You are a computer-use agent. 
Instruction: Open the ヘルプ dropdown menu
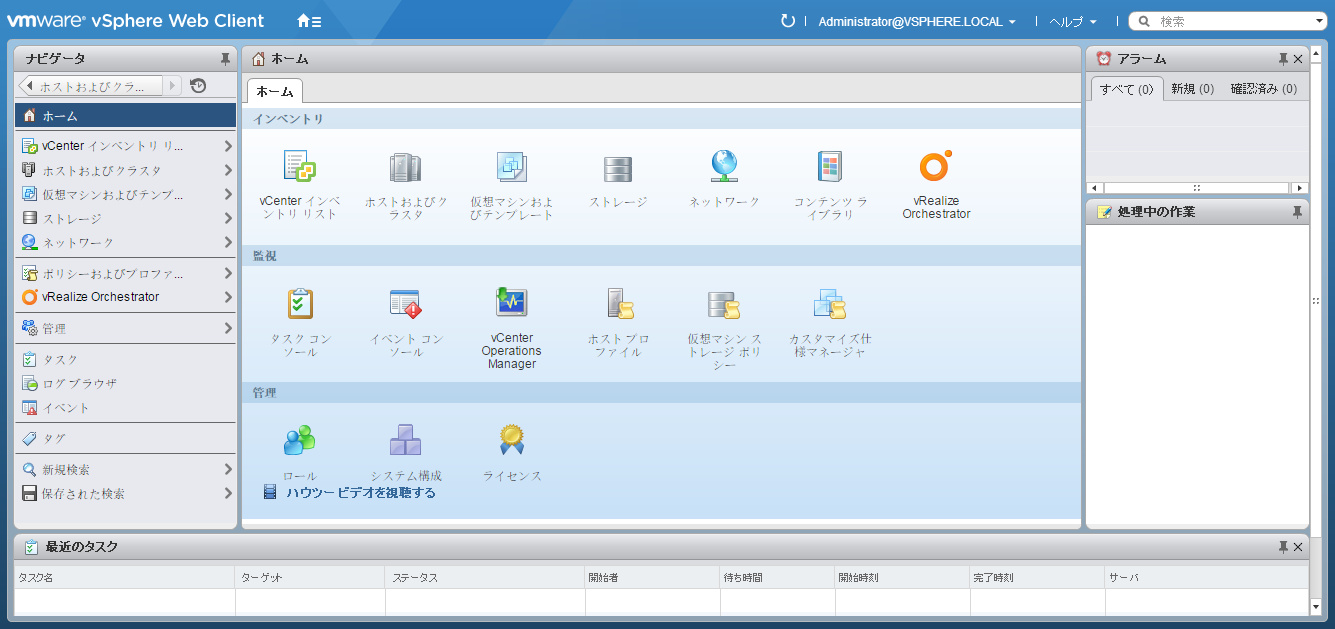click(1073, 21)
